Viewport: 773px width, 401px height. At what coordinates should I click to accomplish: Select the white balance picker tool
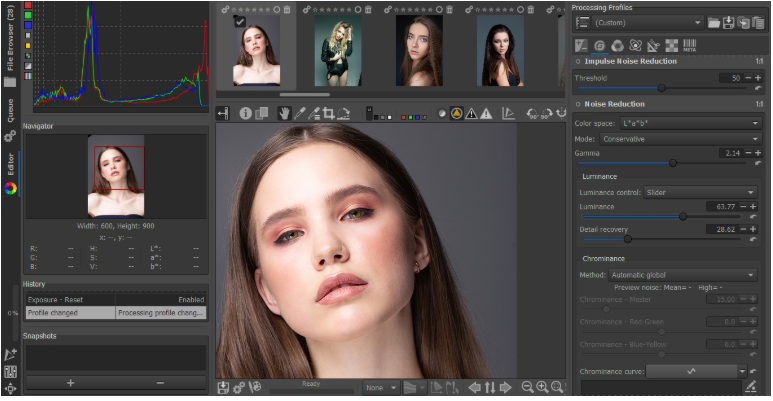pyautogui.click(x=299, y=113)
